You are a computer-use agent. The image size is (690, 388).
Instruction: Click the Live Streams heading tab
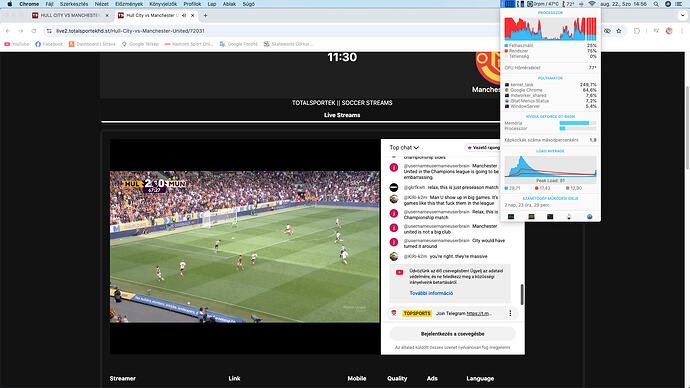342,115
